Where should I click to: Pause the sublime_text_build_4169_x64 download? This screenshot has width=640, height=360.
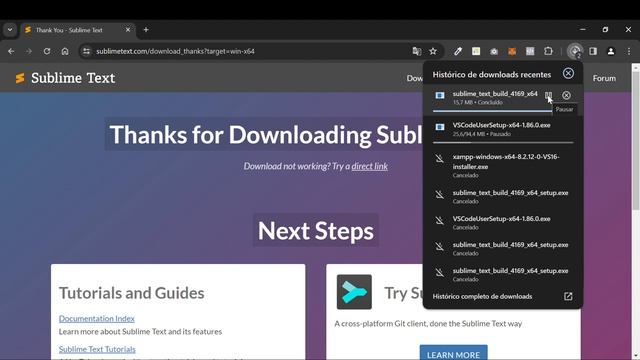549,96
